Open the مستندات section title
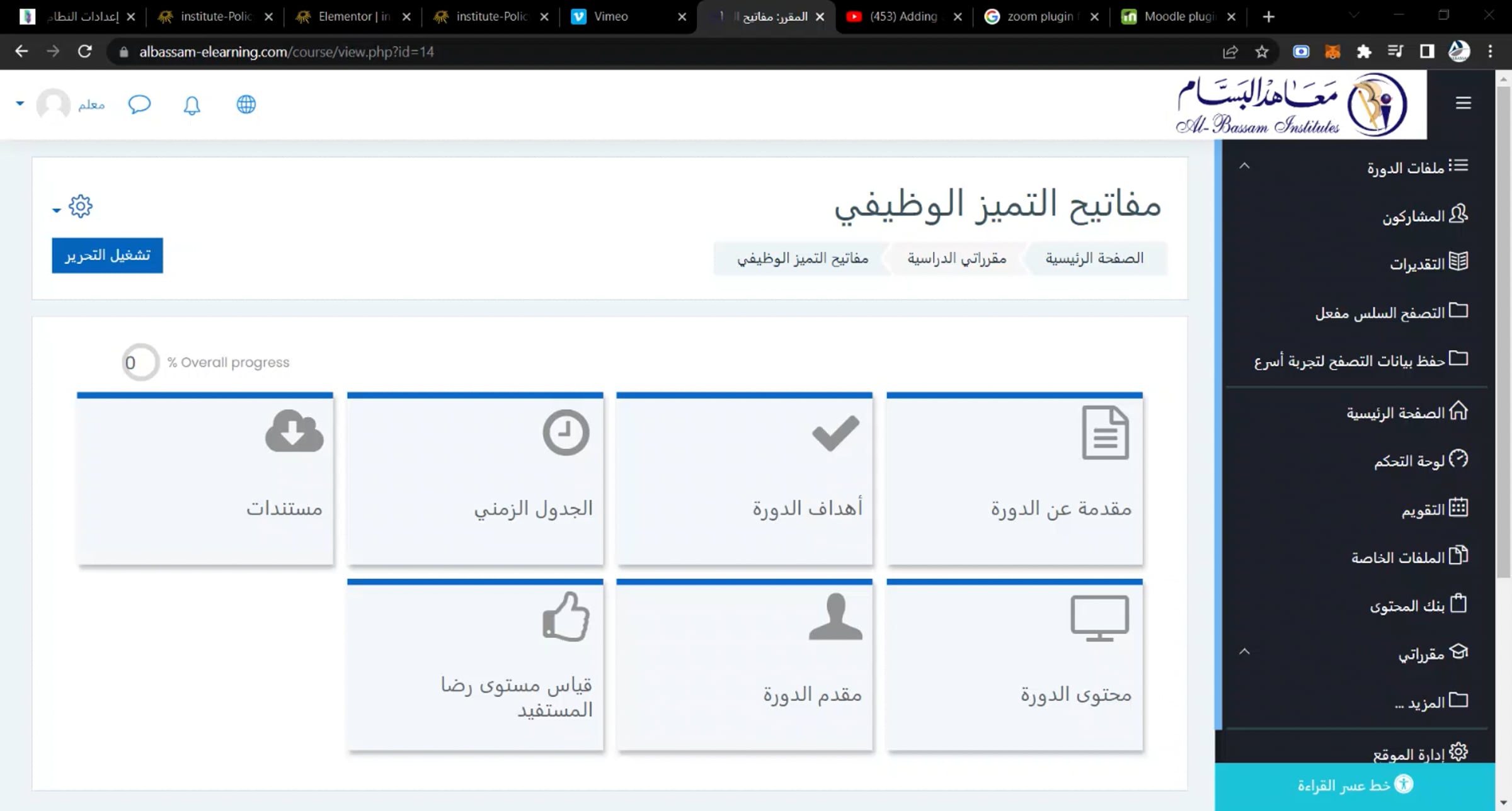This screenshot has width=1512, height=811. [284, 508]
